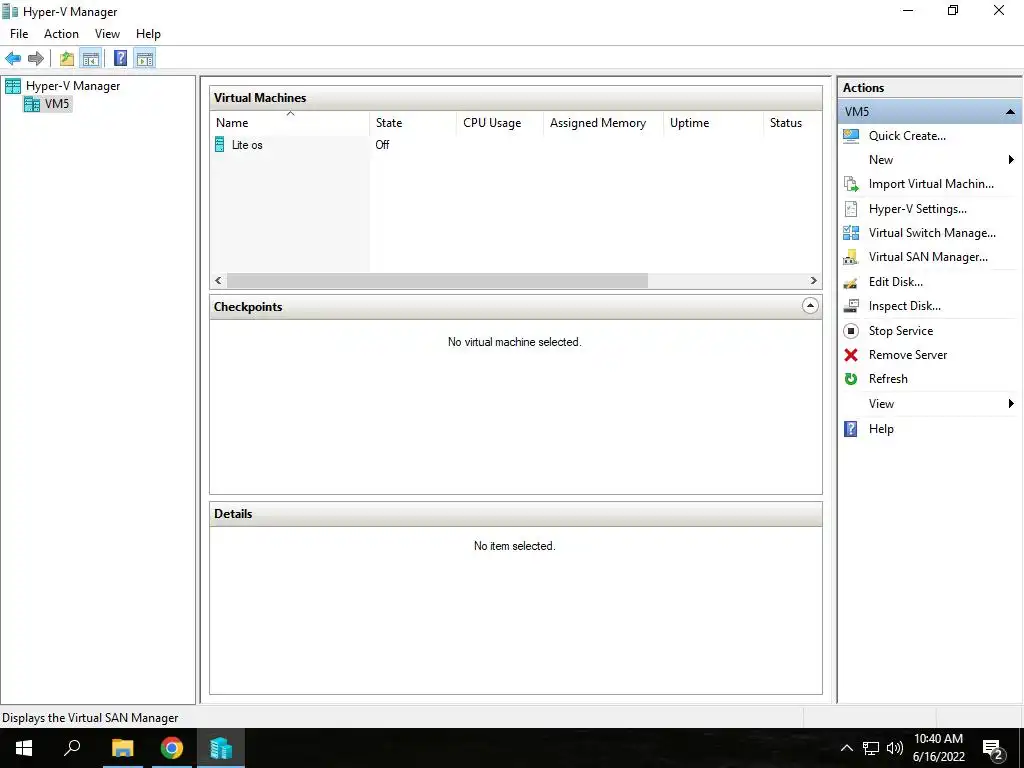Collapse the VM5 actions section

coord(1010,112)
